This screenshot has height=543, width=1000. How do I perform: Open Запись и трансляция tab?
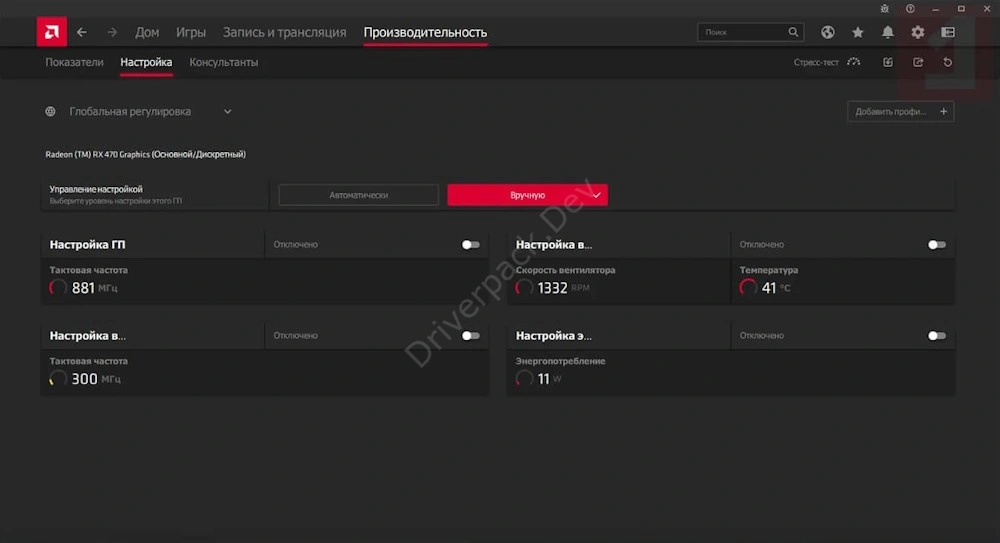pyautogui.click(x=284, y=32)
